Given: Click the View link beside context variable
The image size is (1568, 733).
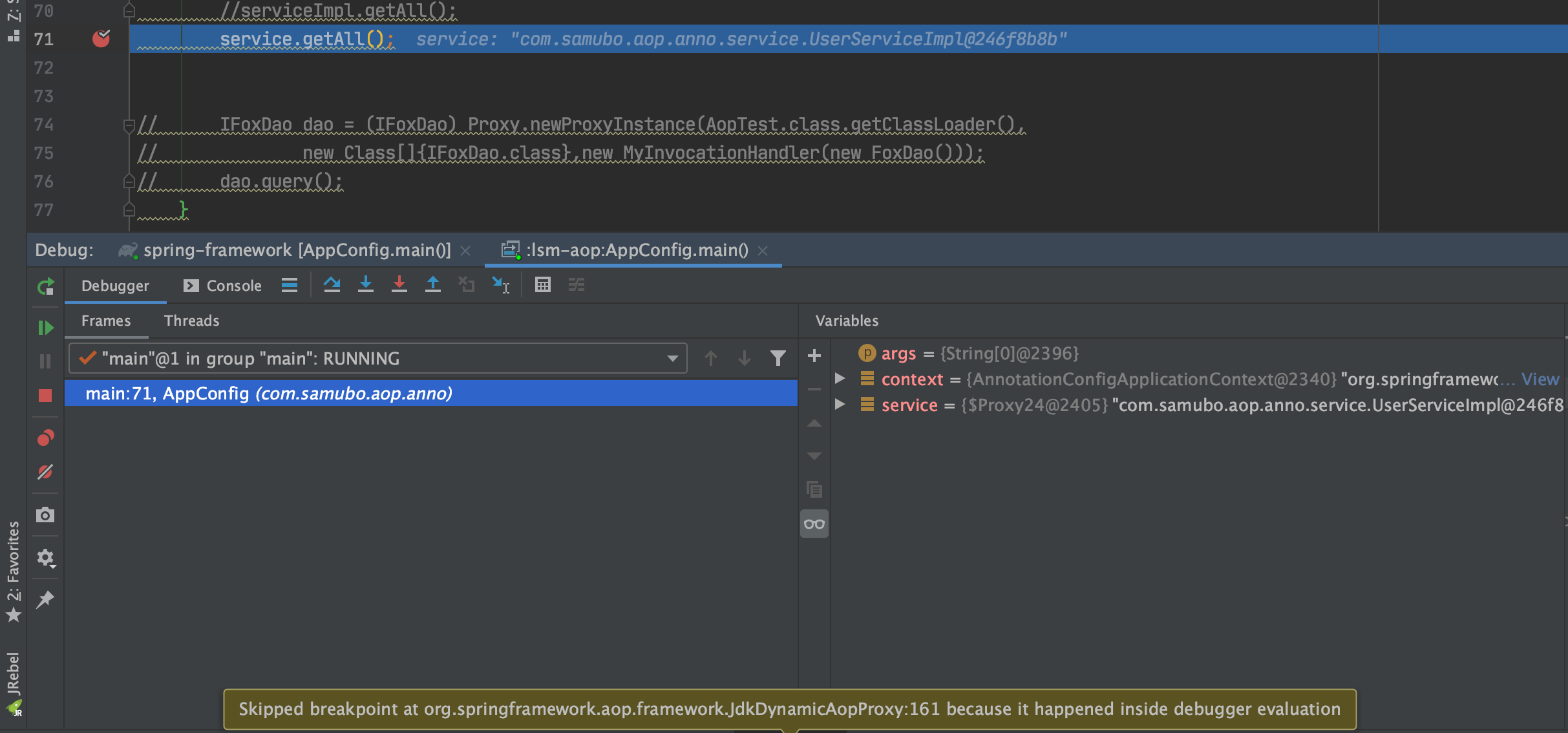Looking at the screenshot, I should (1540, 379).
